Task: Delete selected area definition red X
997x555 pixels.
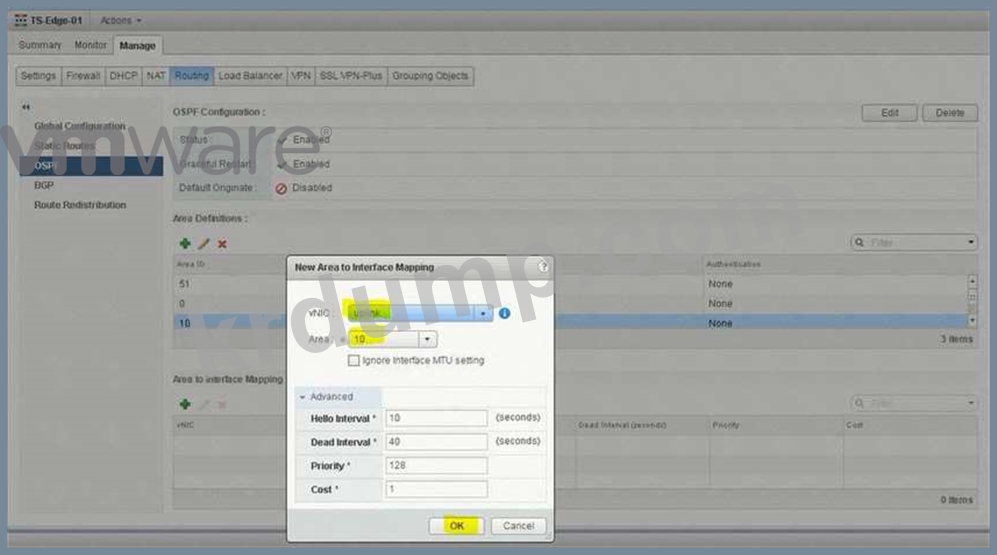Action: click(x=222, y=243)
